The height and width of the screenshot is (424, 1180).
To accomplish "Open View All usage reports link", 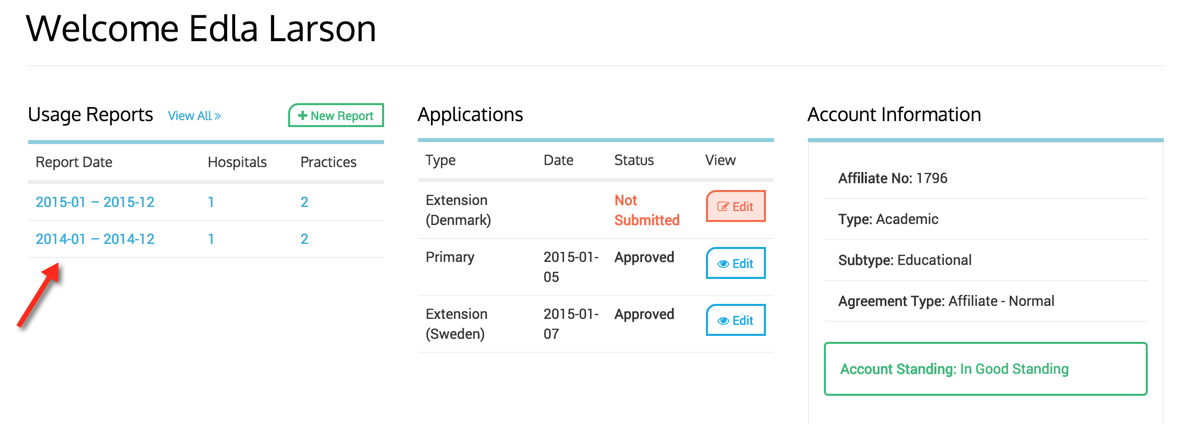I will tap(194, 116).
